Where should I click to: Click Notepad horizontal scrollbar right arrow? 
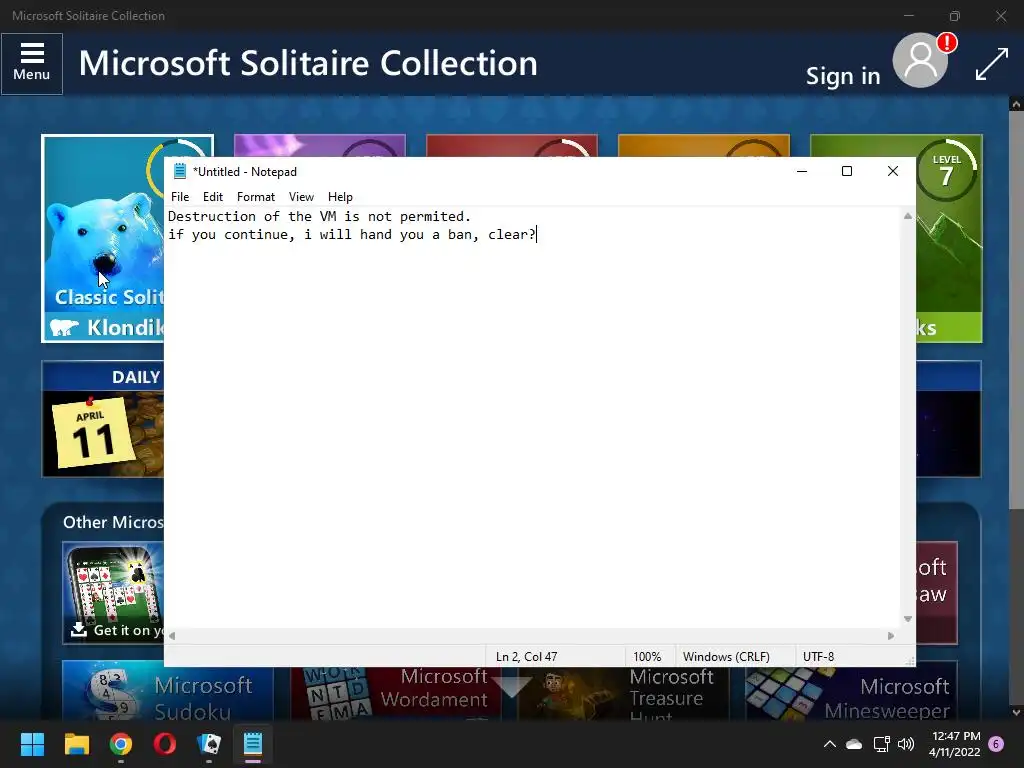[x=891, y=636]
